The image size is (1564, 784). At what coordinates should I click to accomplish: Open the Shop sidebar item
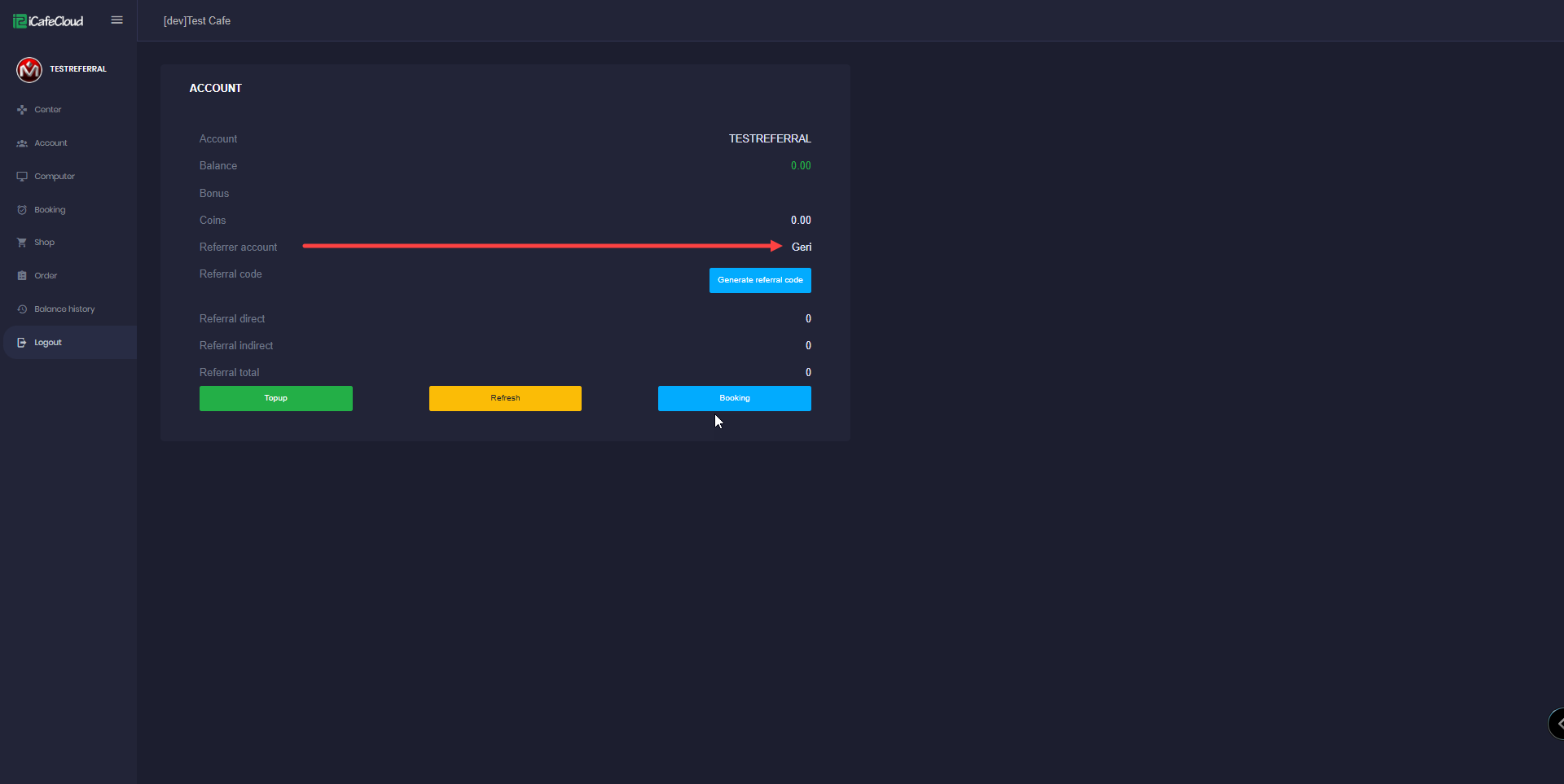(70, 243)
